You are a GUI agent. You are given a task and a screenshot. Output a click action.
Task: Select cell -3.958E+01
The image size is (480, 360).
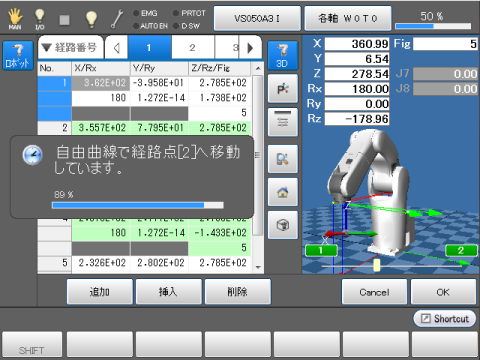click(x=159, y=83)
